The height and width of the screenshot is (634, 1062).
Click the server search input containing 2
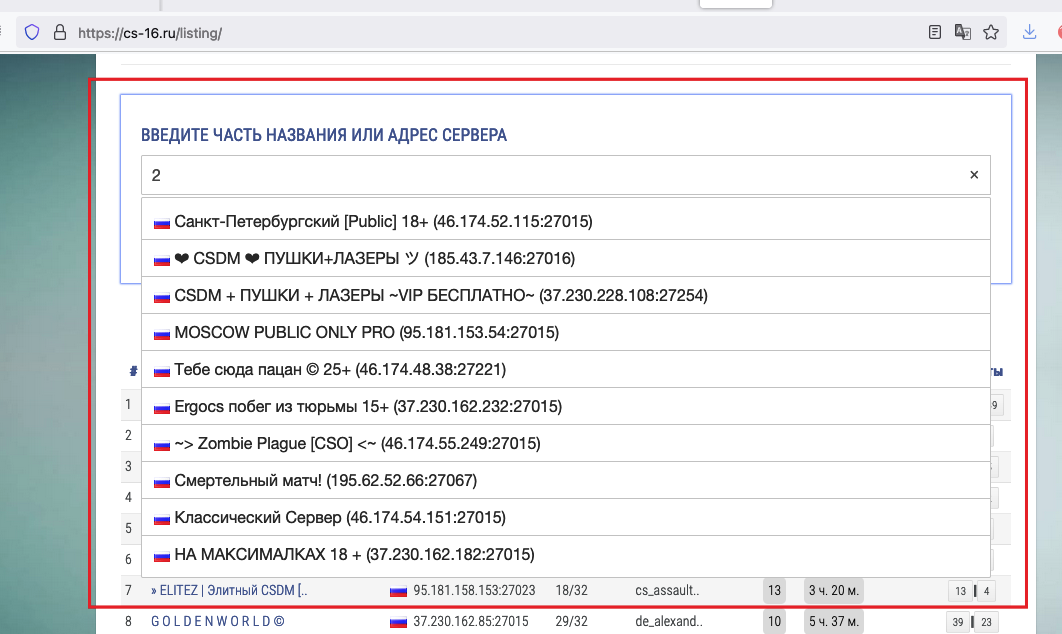(566, 175)
